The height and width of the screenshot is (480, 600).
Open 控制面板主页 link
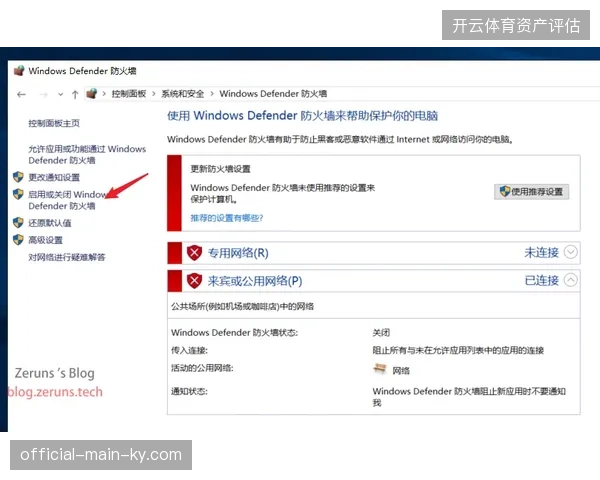point(54,123)
